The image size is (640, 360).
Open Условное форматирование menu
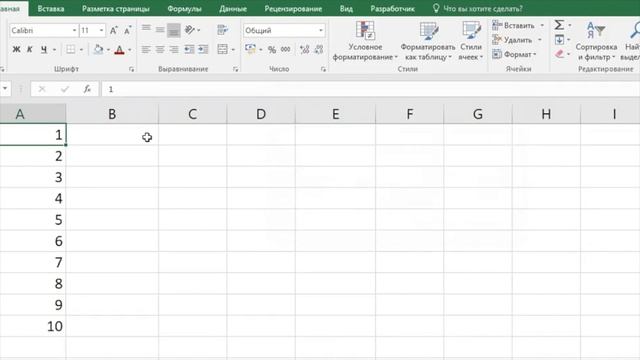(x=365, y=41)
